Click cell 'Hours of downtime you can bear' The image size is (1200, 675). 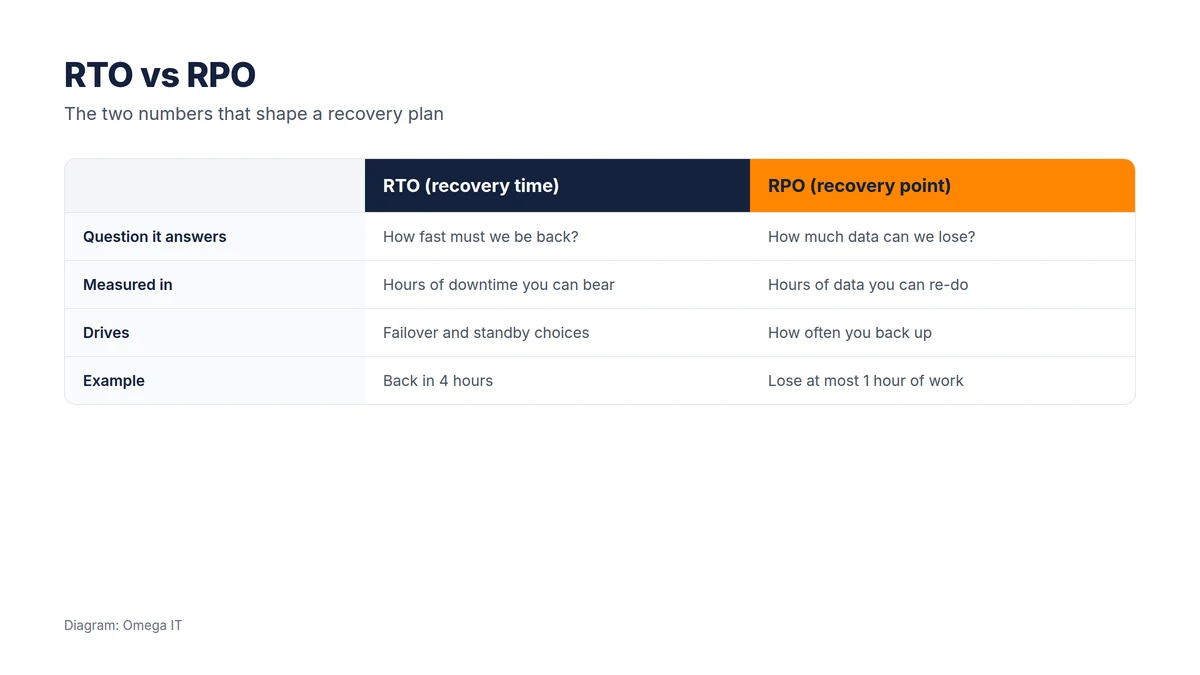[557, 285]
